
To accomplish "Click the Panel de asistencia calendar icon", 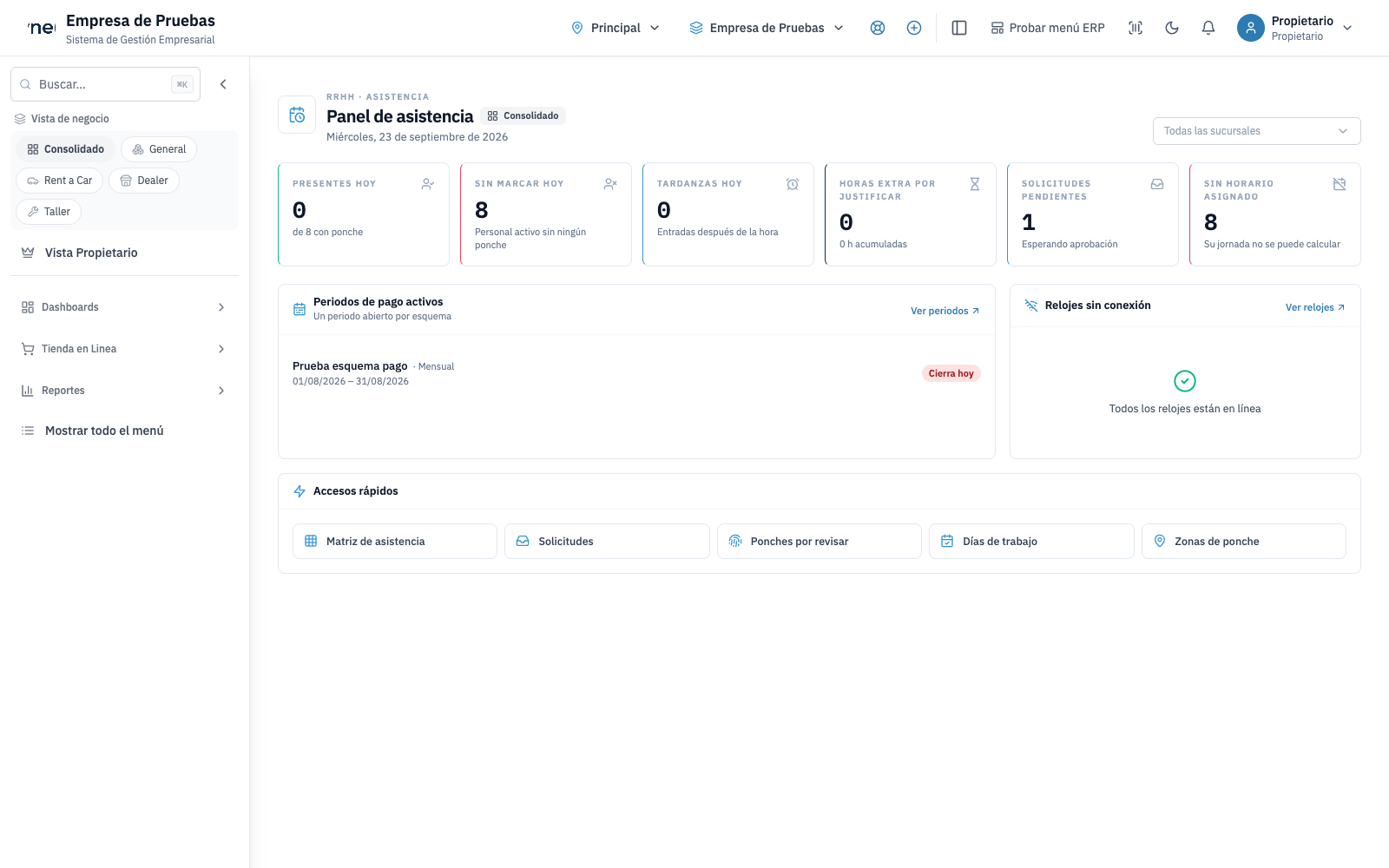I will 297,115.
